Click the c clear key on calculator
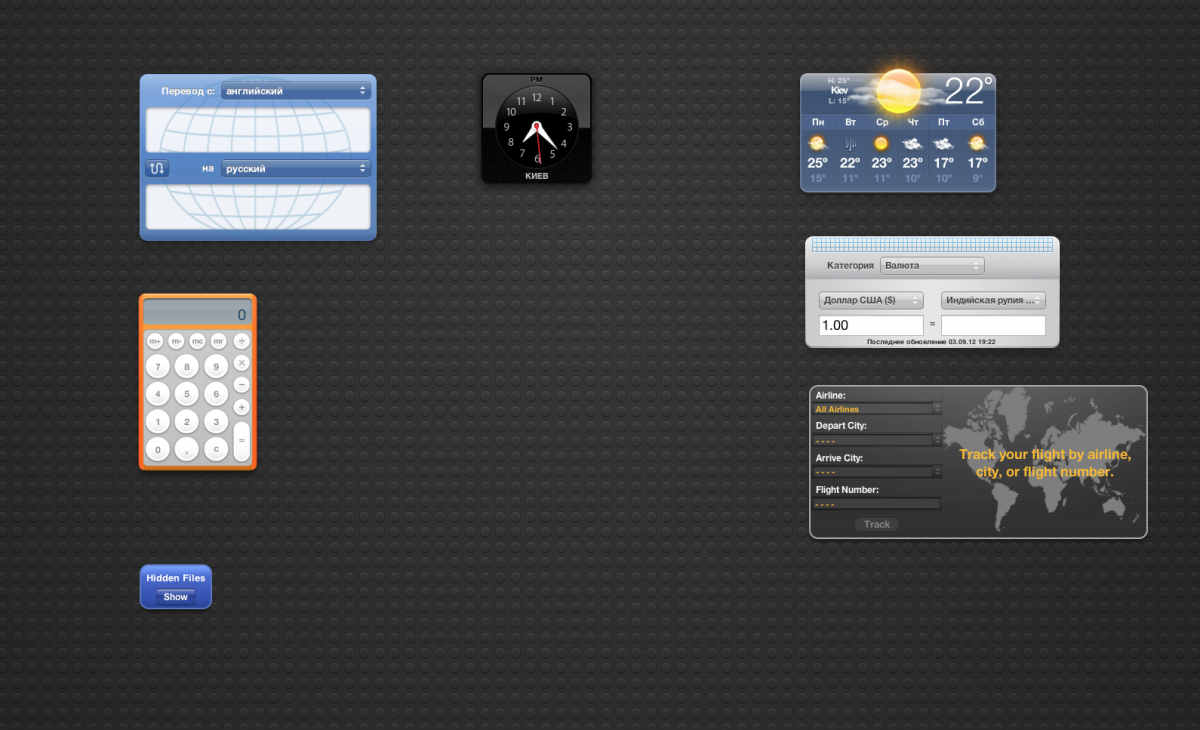 point(216,449)
